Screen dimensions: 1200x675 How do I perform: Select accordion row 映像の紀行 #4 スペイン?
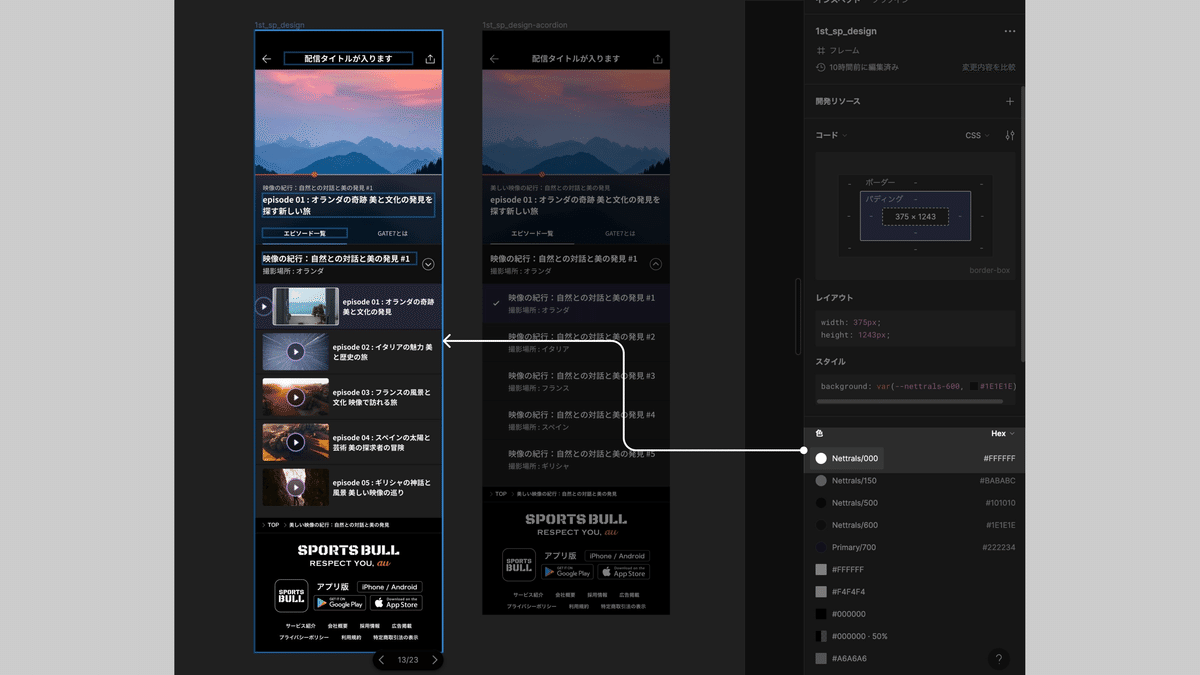point(576,420)
